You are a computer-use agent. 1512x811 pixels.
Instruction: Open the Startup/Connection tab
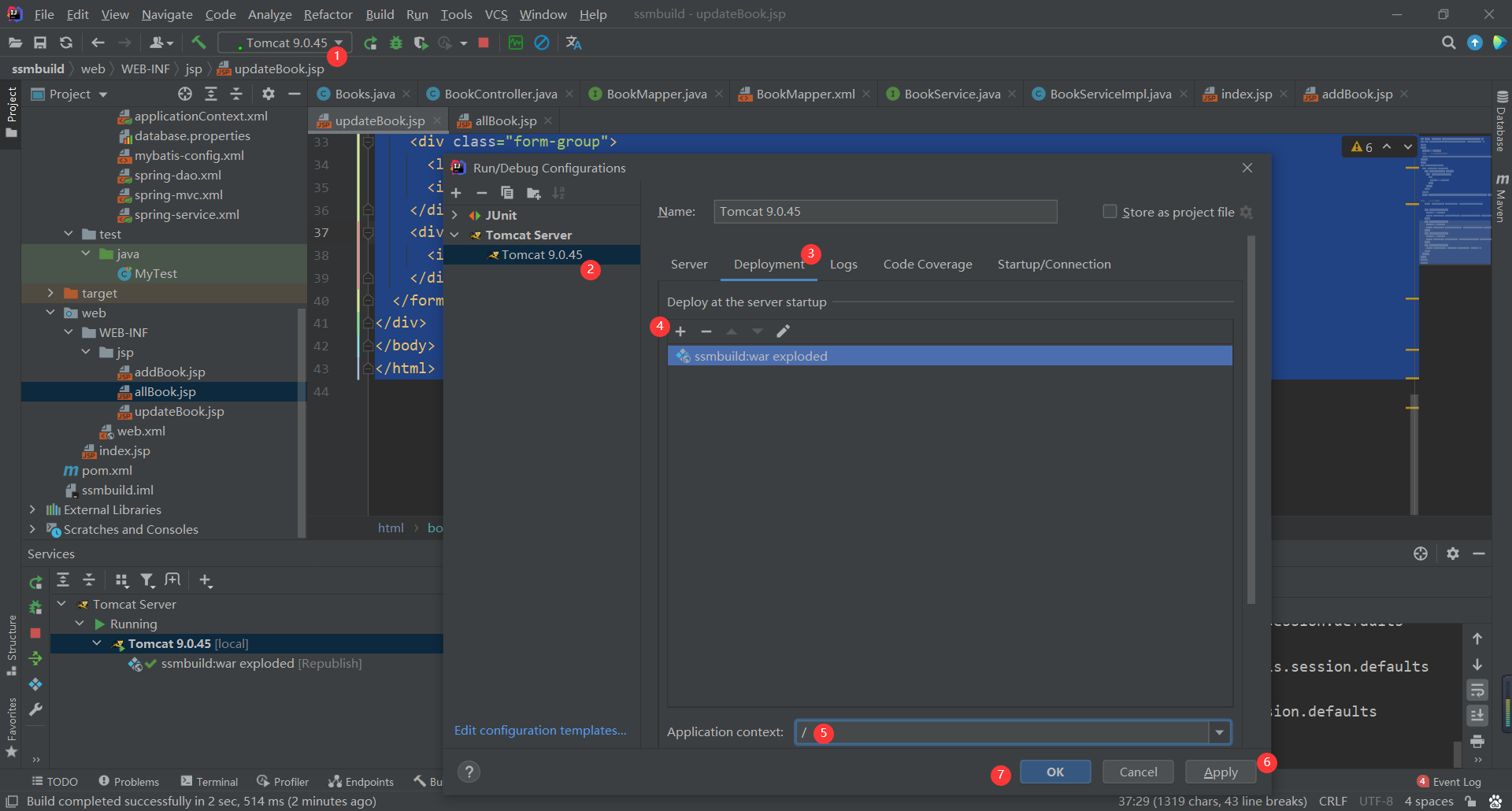tap(1054, 265)
